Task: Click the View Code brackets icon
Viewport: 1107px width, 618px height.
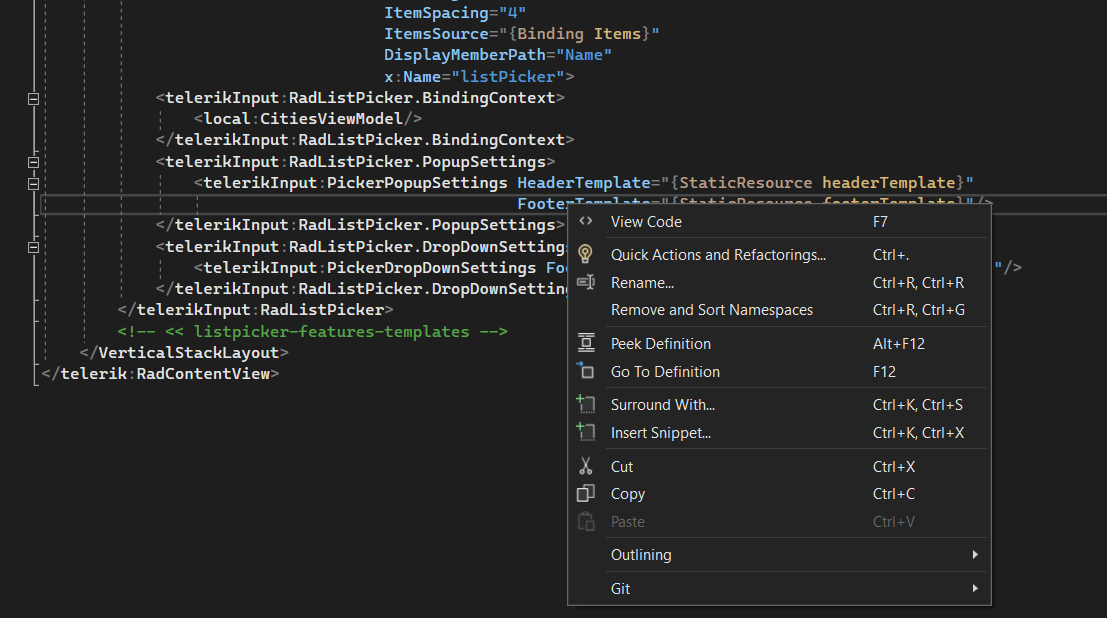Action: tap(586, 222)
